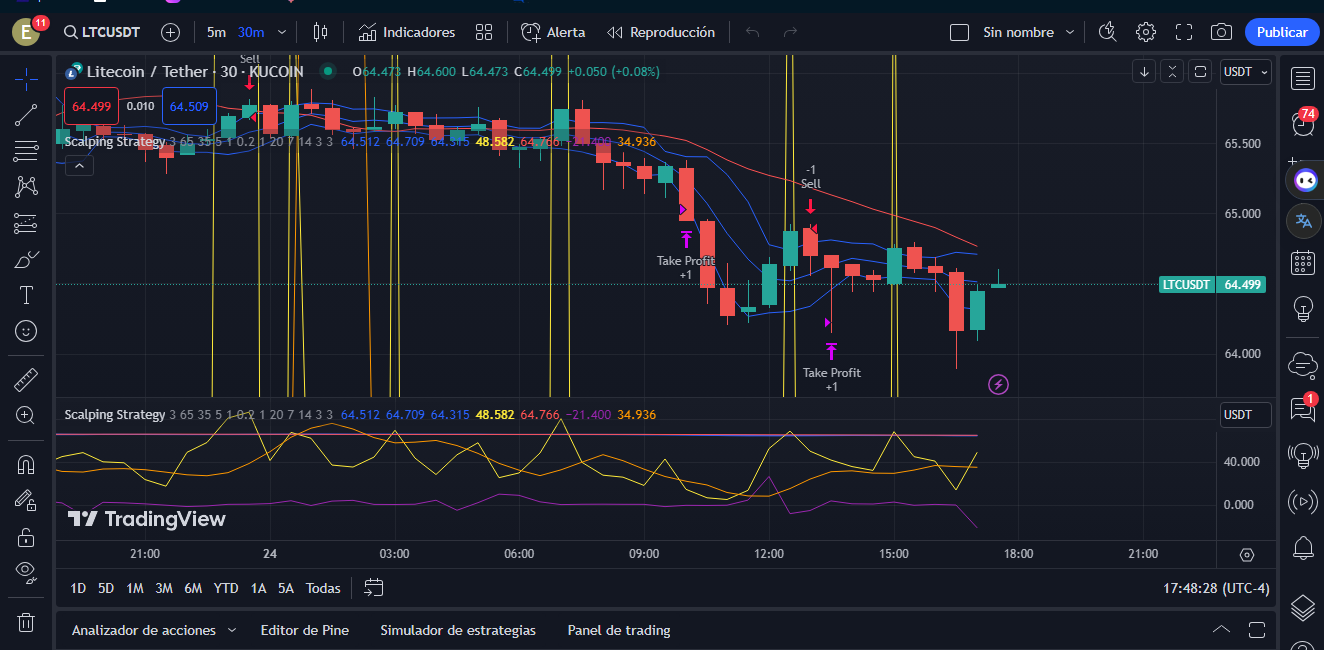Create an Alerta
1324x650 pixels.
click(553, 32)
